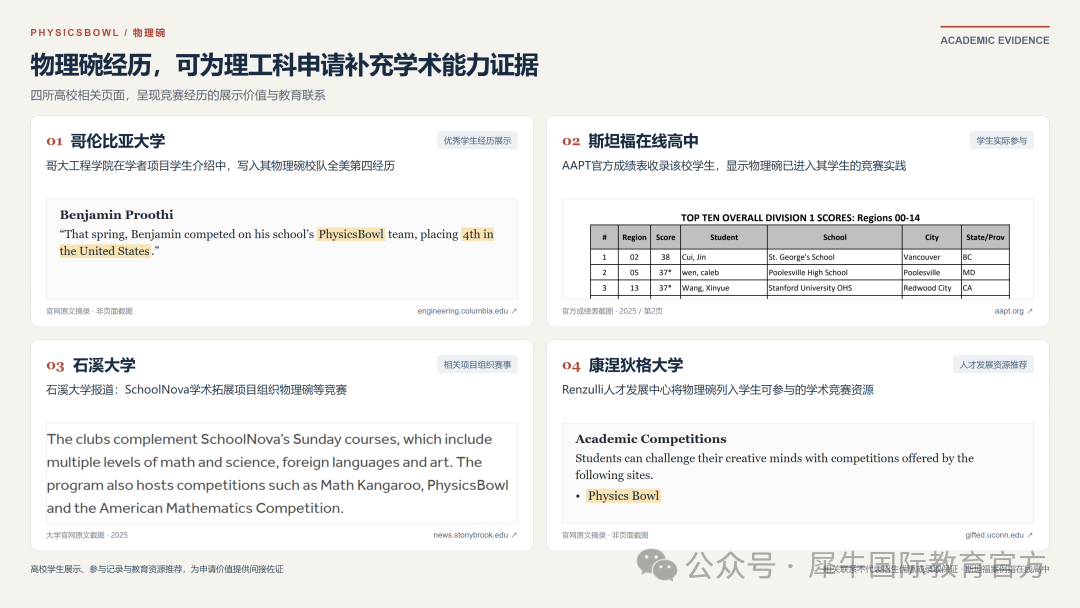Screen dimensions: 1080x608
Task: Click the Region column header
Action: 634,237
